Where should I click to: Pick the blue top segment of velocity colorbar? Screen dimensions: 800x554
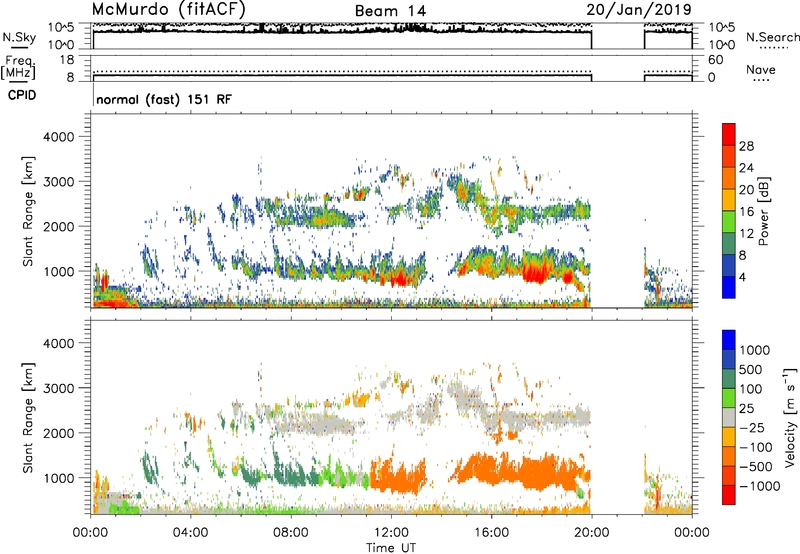pos(729,340)
